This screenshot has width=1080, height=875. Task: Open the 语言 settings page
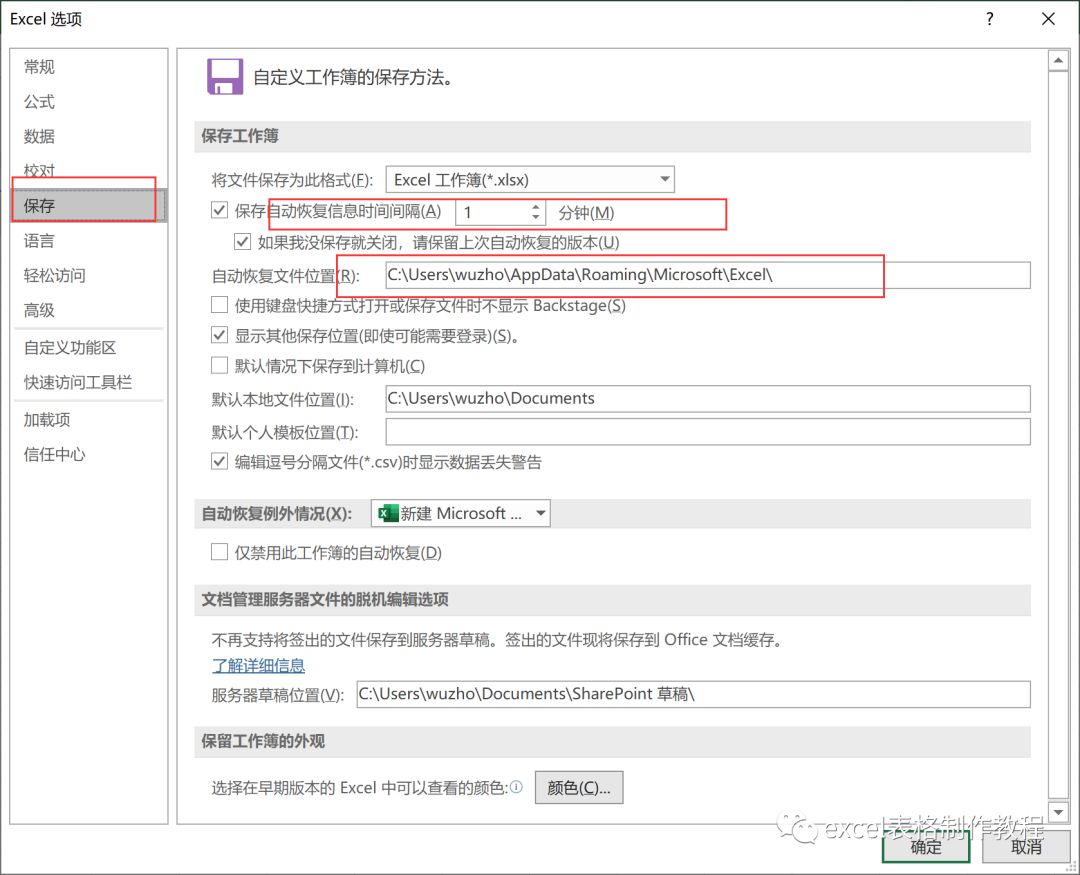click(39, 240)
